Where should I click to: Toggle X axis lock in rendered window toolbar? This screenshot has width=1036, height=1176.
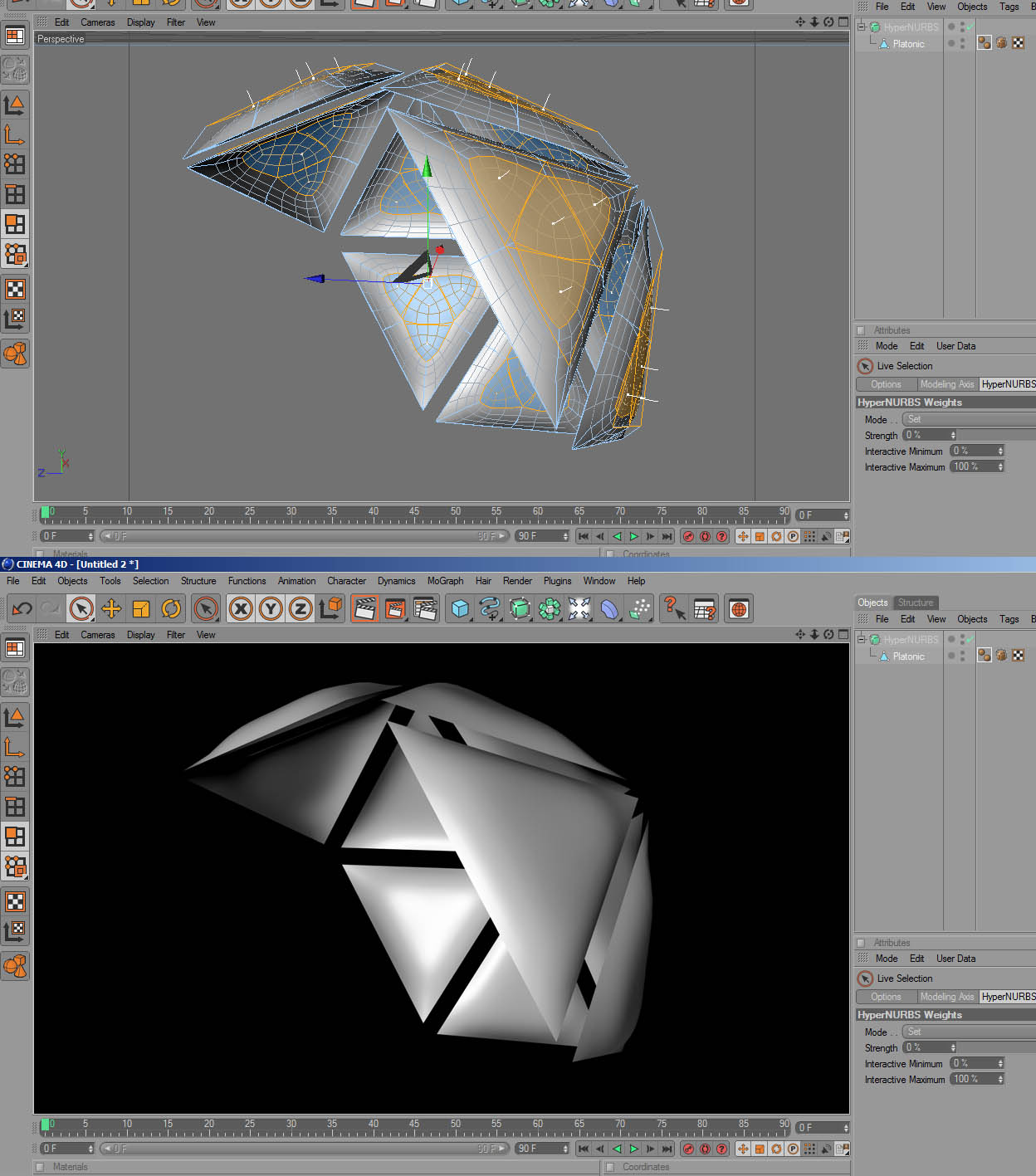pos(241,609)
